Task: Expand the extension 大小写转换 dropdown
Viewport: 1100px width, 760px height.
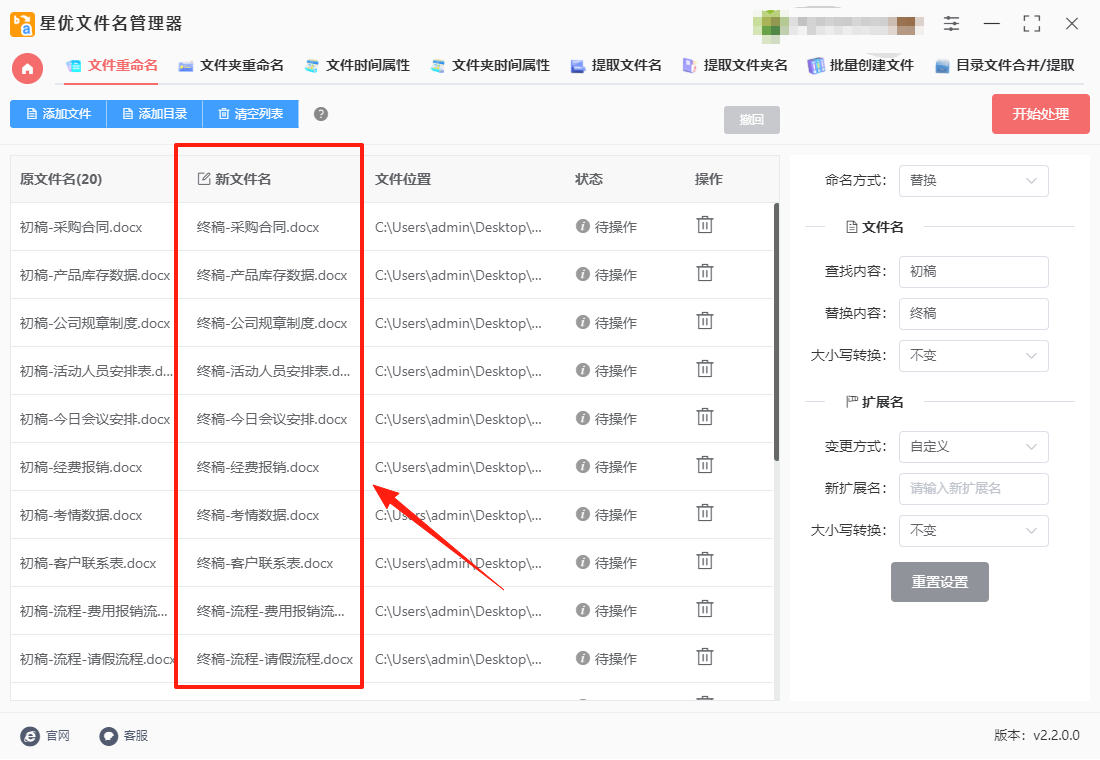Action: pos(974,531)
